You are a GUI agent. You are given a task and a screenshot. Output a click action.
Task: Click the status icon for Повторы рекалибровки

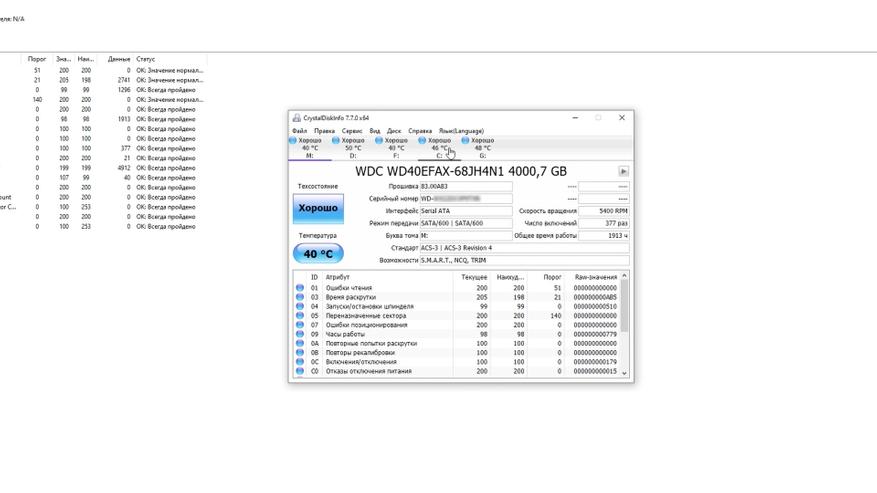pos(300,353)
